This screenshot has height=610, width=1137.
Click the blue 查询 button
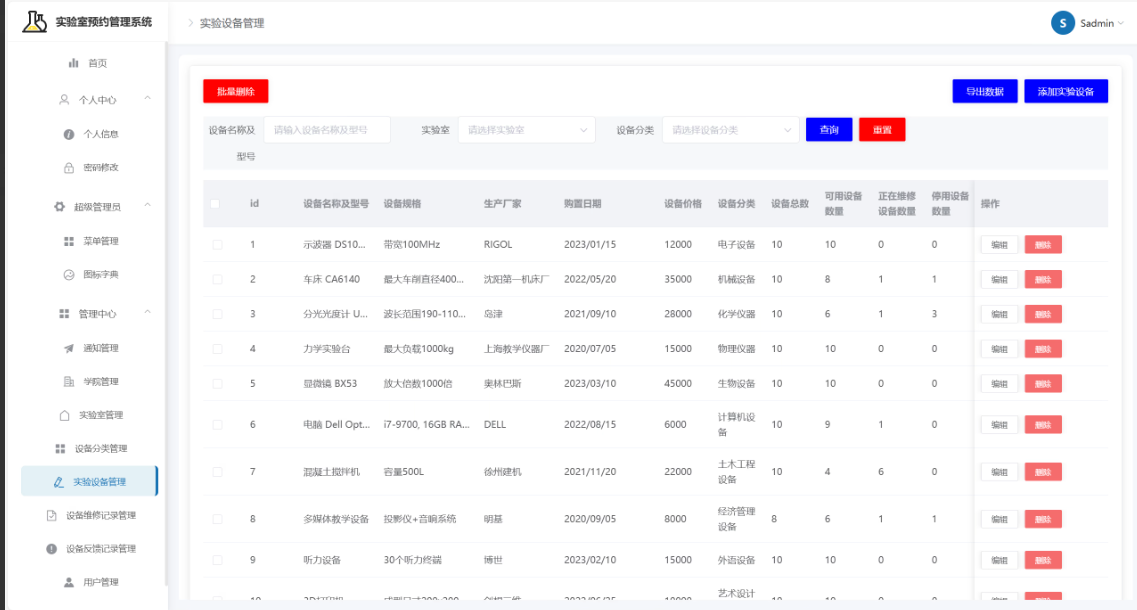tap(829, 130)
